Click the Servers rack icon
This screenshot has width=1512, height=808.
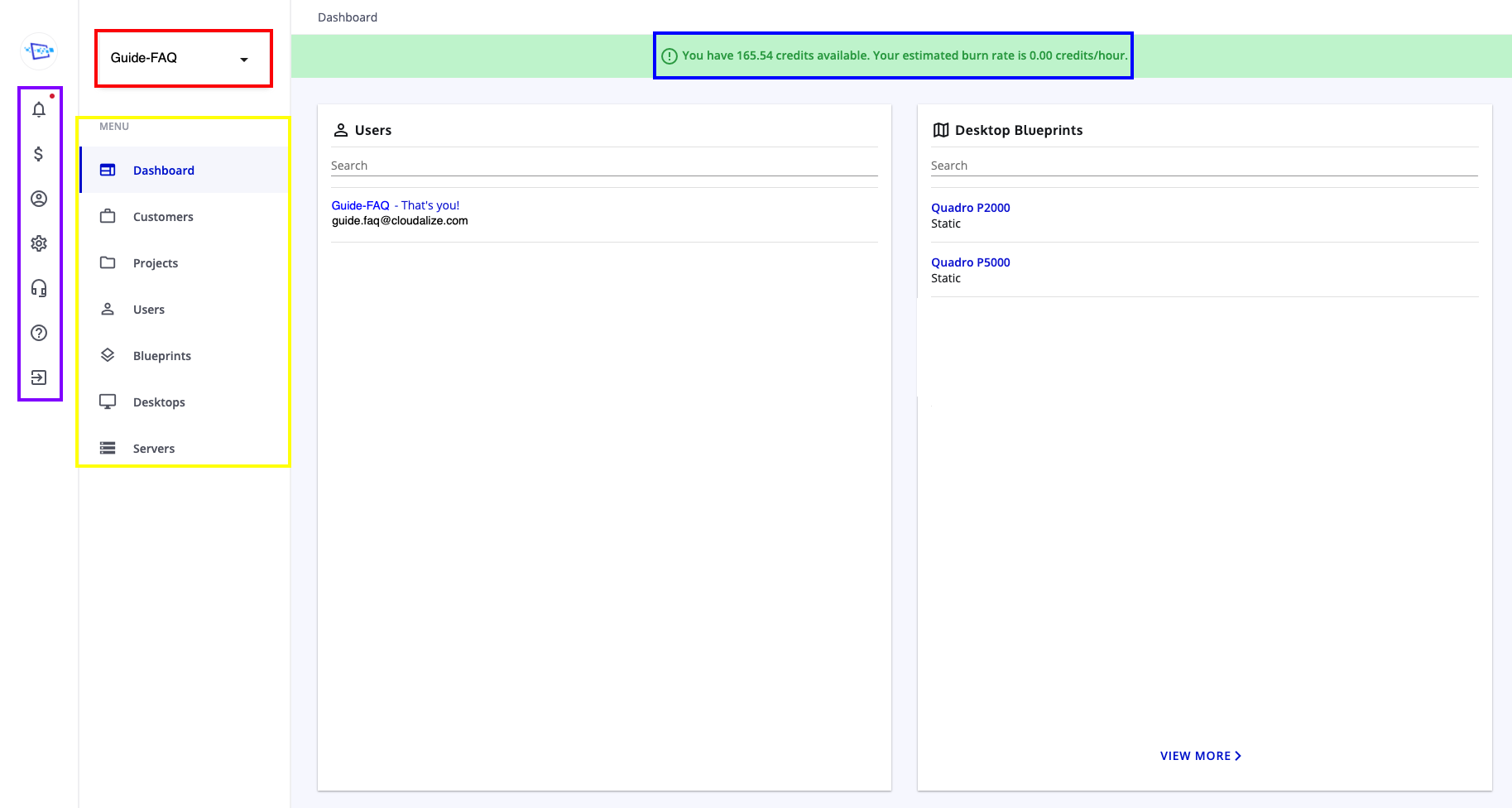point(108,448)
